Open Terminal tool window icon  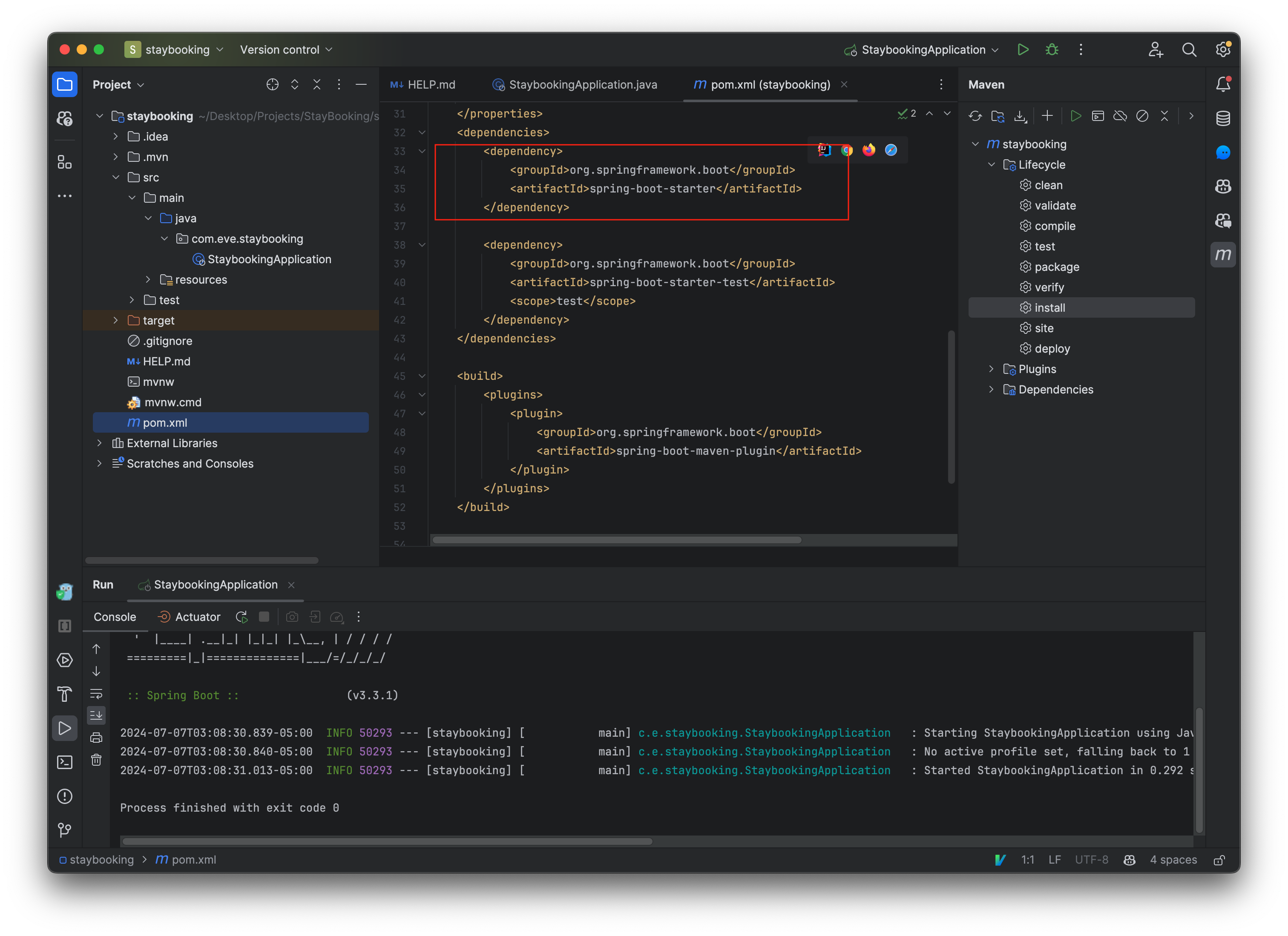[65, 762]
